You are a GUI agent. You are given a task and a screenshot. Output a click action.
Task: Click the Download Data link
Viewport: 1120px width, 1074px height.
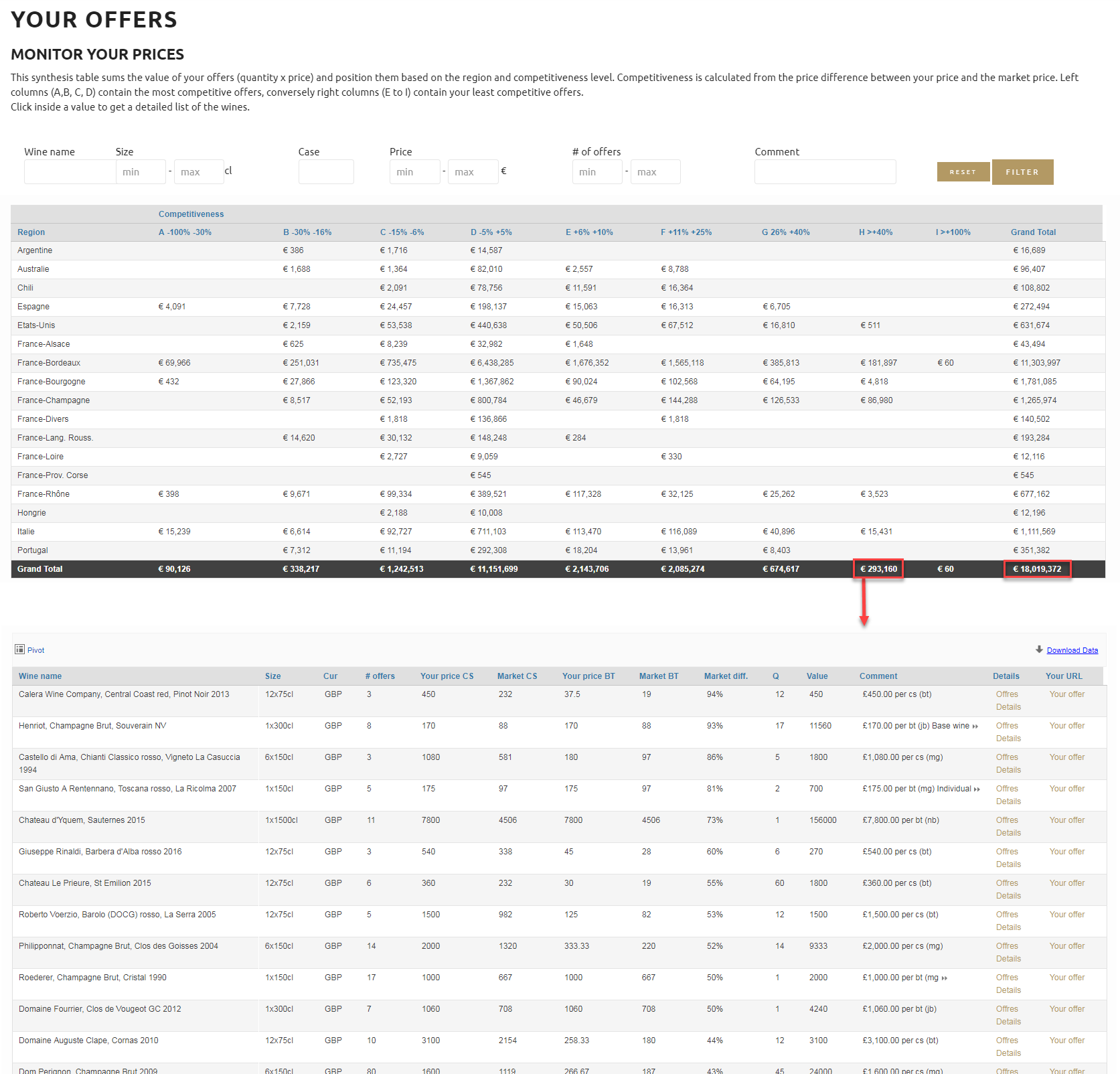[x=1072, y=650]
